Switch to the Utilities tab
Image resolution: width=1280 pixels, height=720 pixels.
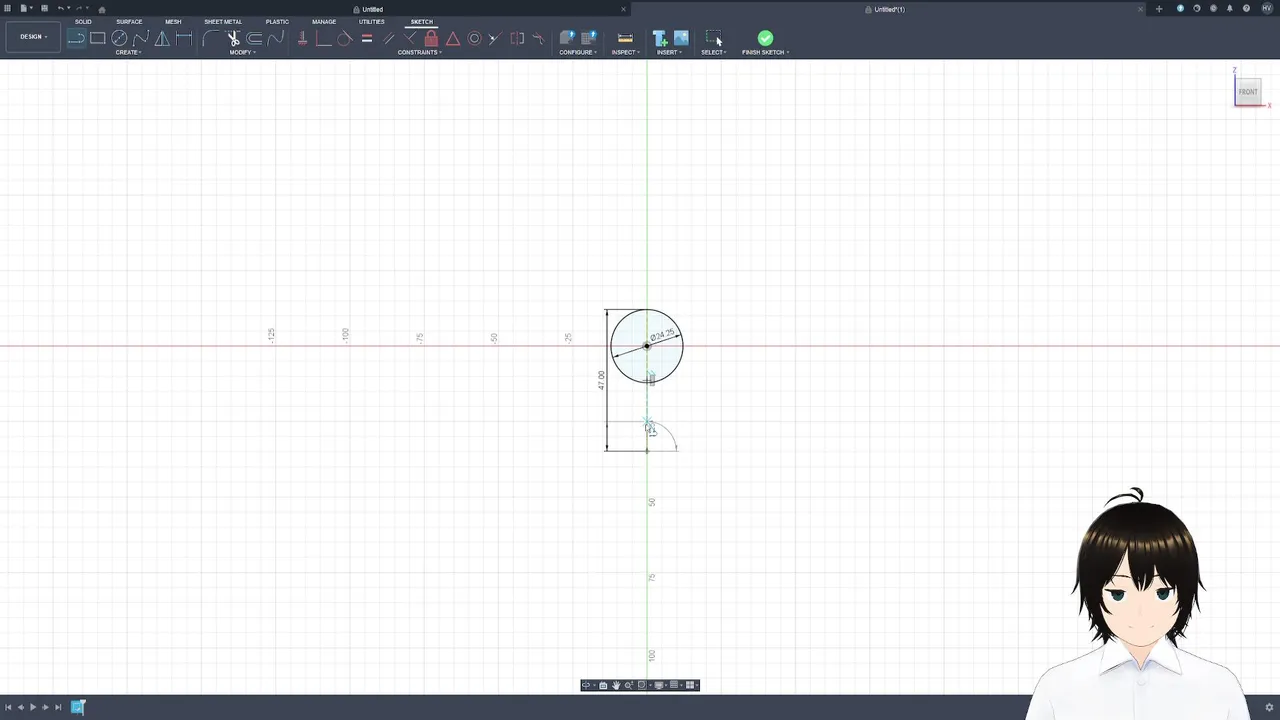coord(371,22)
